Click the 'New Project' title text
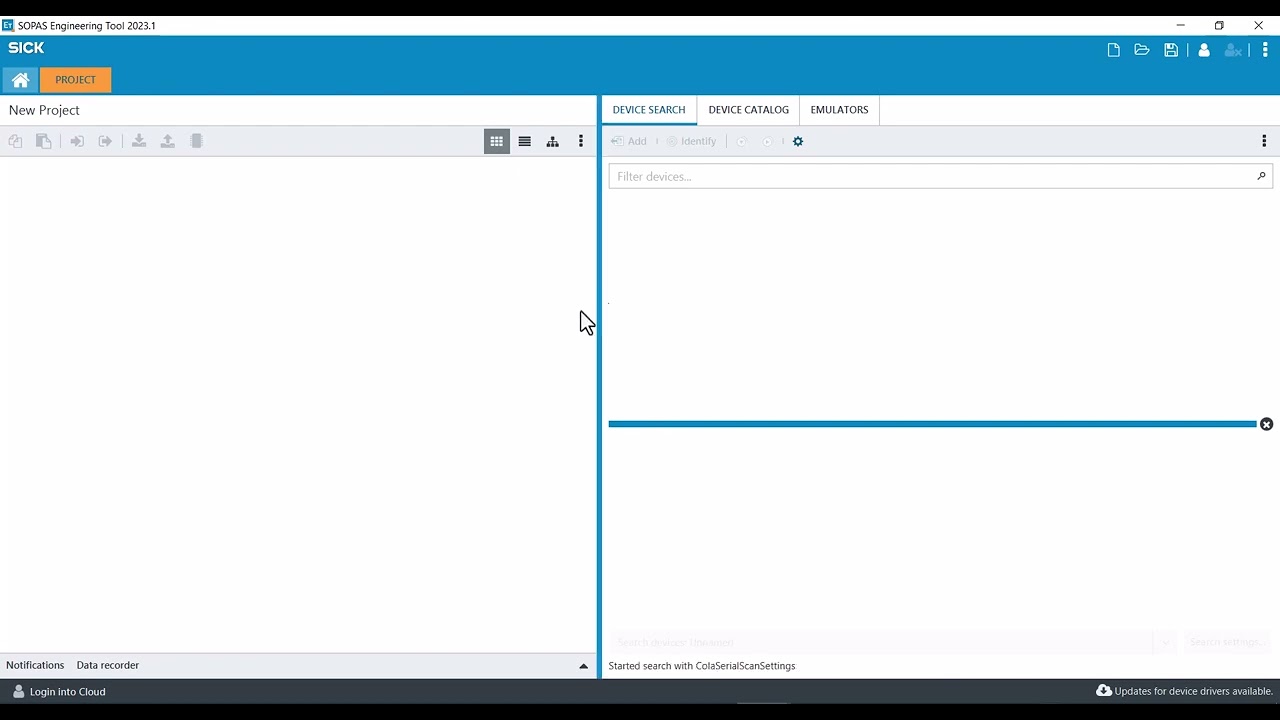The height and width of the screenshot is (720, 1280). pos(44,110)
